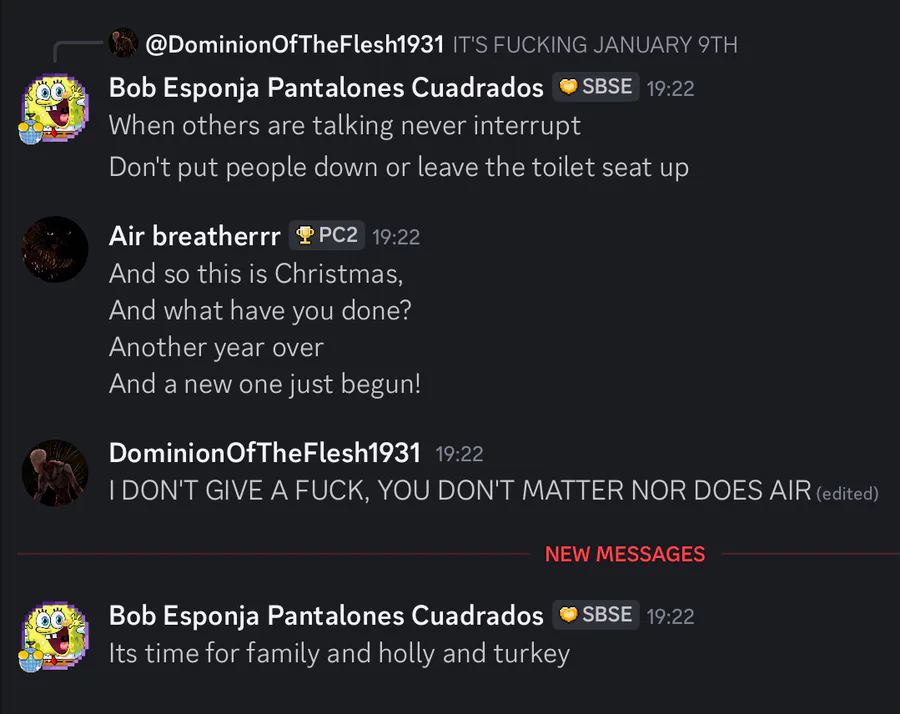Click the @DominionOfTheFlesh1931 mention in reply preview
The height and width of the screenshot is (714, 900).
pyautogui.click(x=294, y=44)
